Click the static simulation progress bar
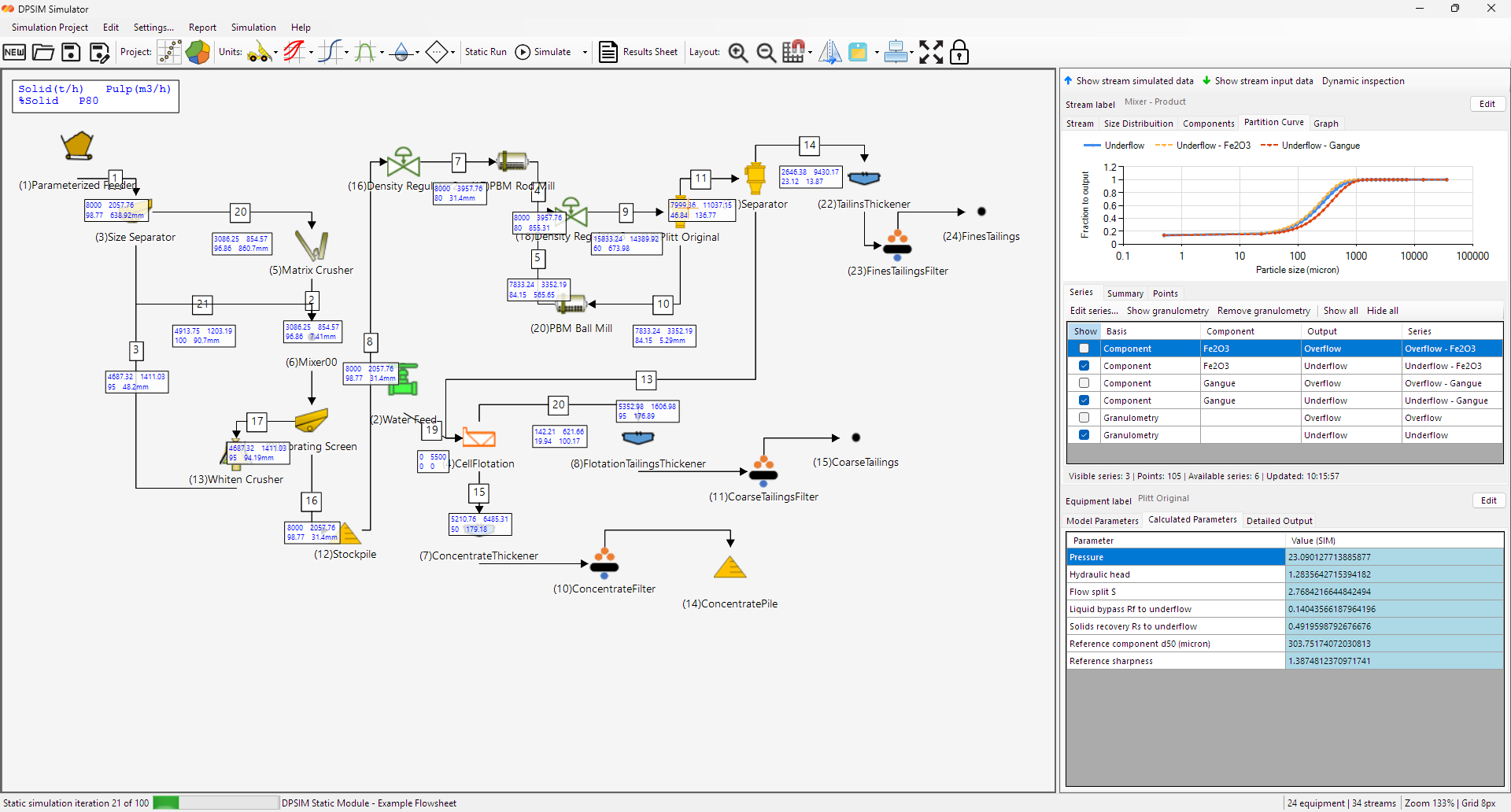 (216, 803)
